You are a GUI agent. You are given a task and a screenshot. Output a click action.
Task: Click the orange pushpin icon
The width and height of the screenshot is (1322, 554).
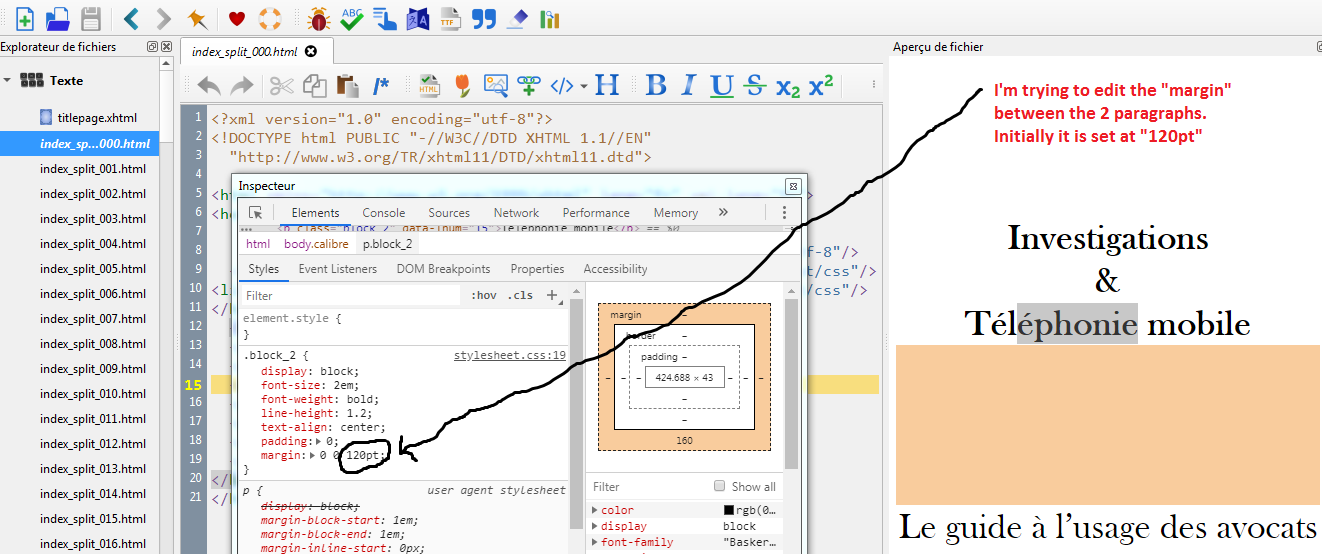pos(197,18)
